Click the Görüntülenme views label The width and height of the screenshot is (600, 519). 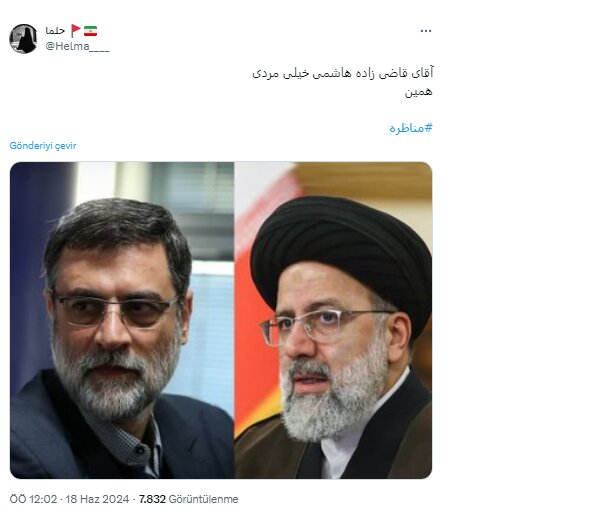click(x=203, y=499)
